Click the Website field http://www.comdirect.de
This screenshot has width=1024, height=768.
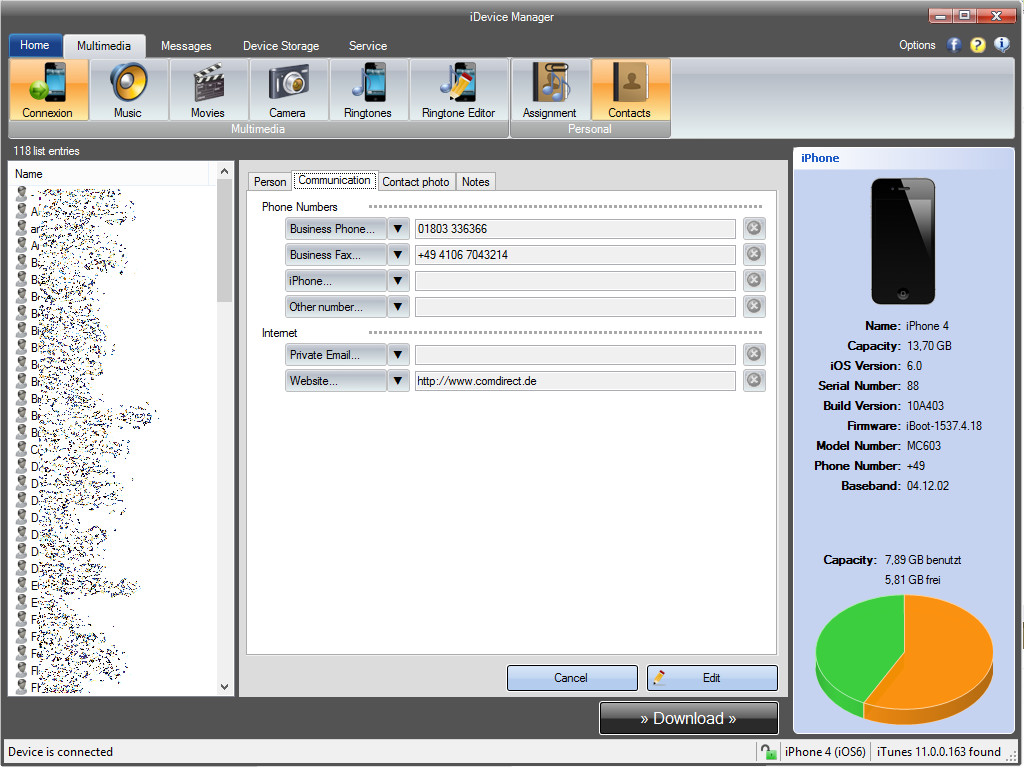[x=575, y=381]
